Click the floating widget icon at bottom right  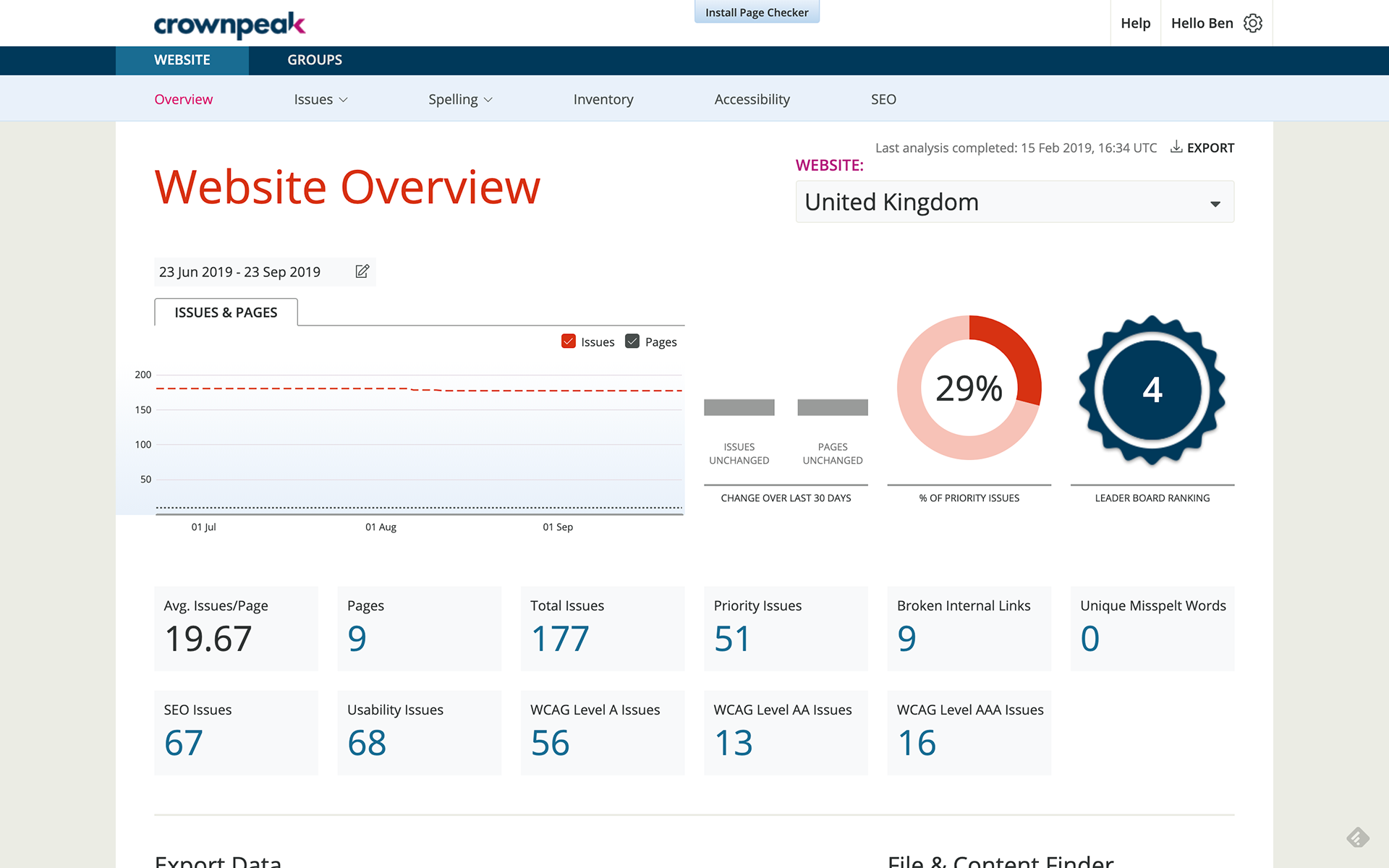[1358, 838]
